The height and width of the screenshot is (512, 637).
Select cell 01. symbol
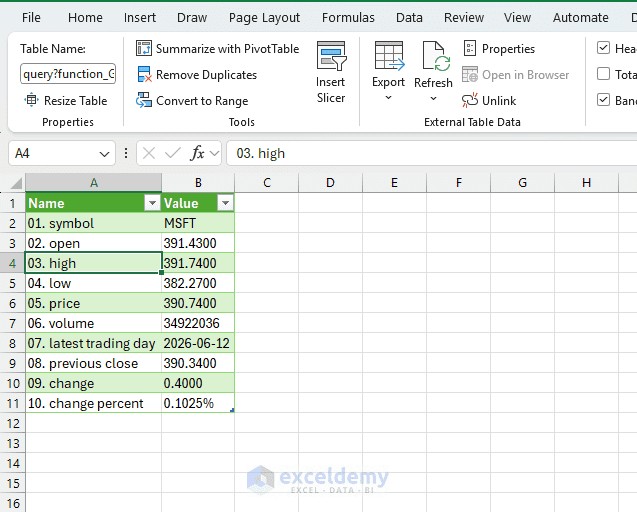coord(94,223)
